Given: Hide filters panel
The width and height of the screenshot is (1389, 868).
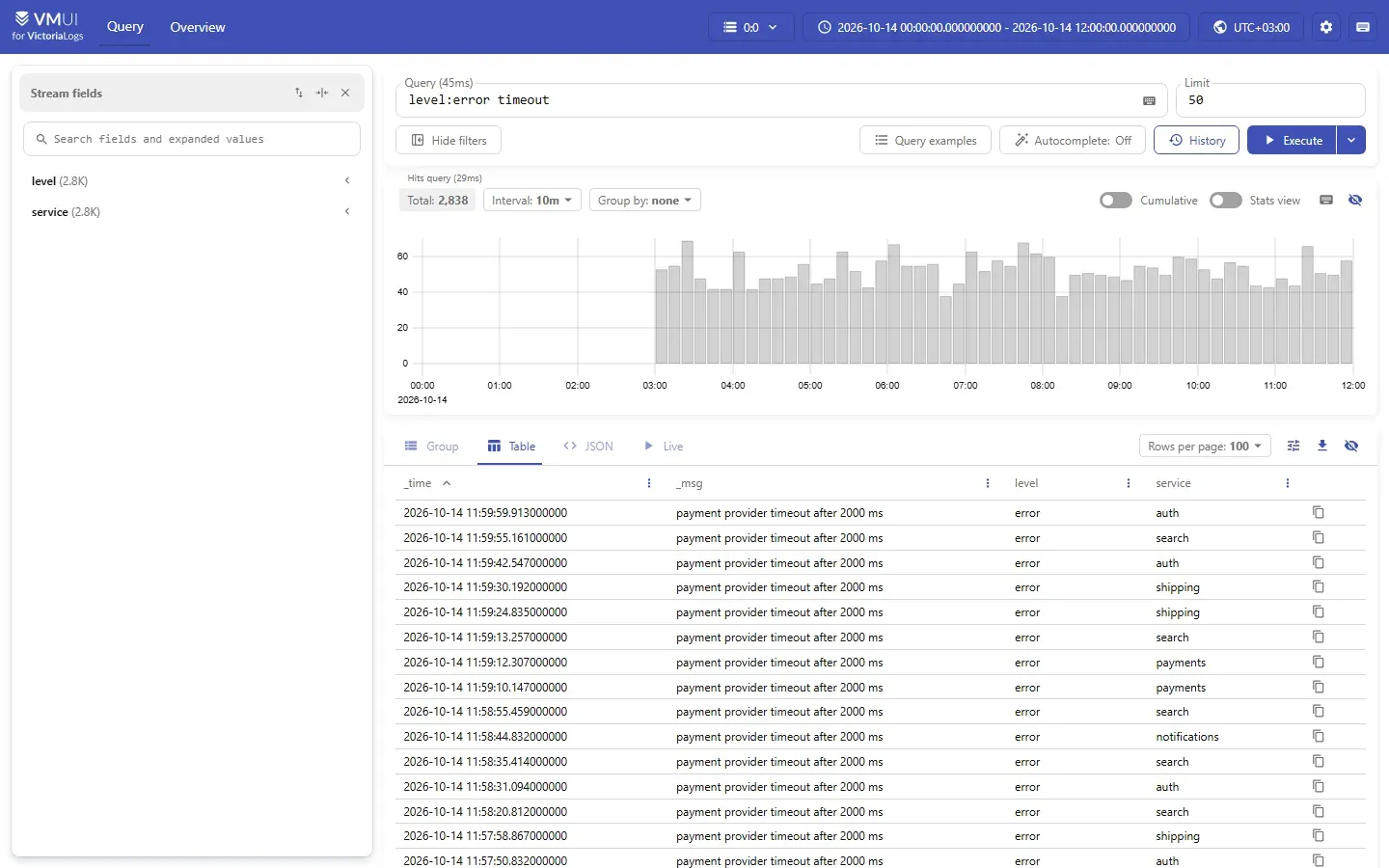Looking at the screenshot, I should point(449,140).
